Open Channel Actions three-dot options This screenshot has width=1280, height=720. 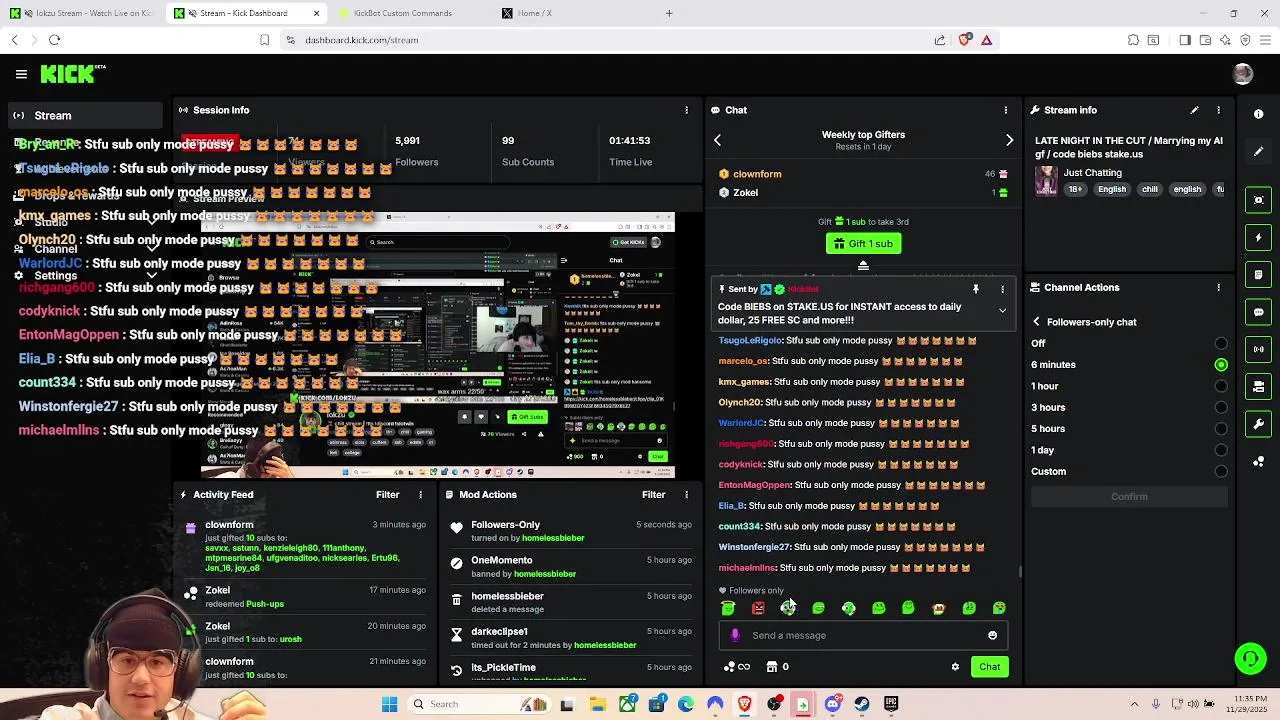1218,287
